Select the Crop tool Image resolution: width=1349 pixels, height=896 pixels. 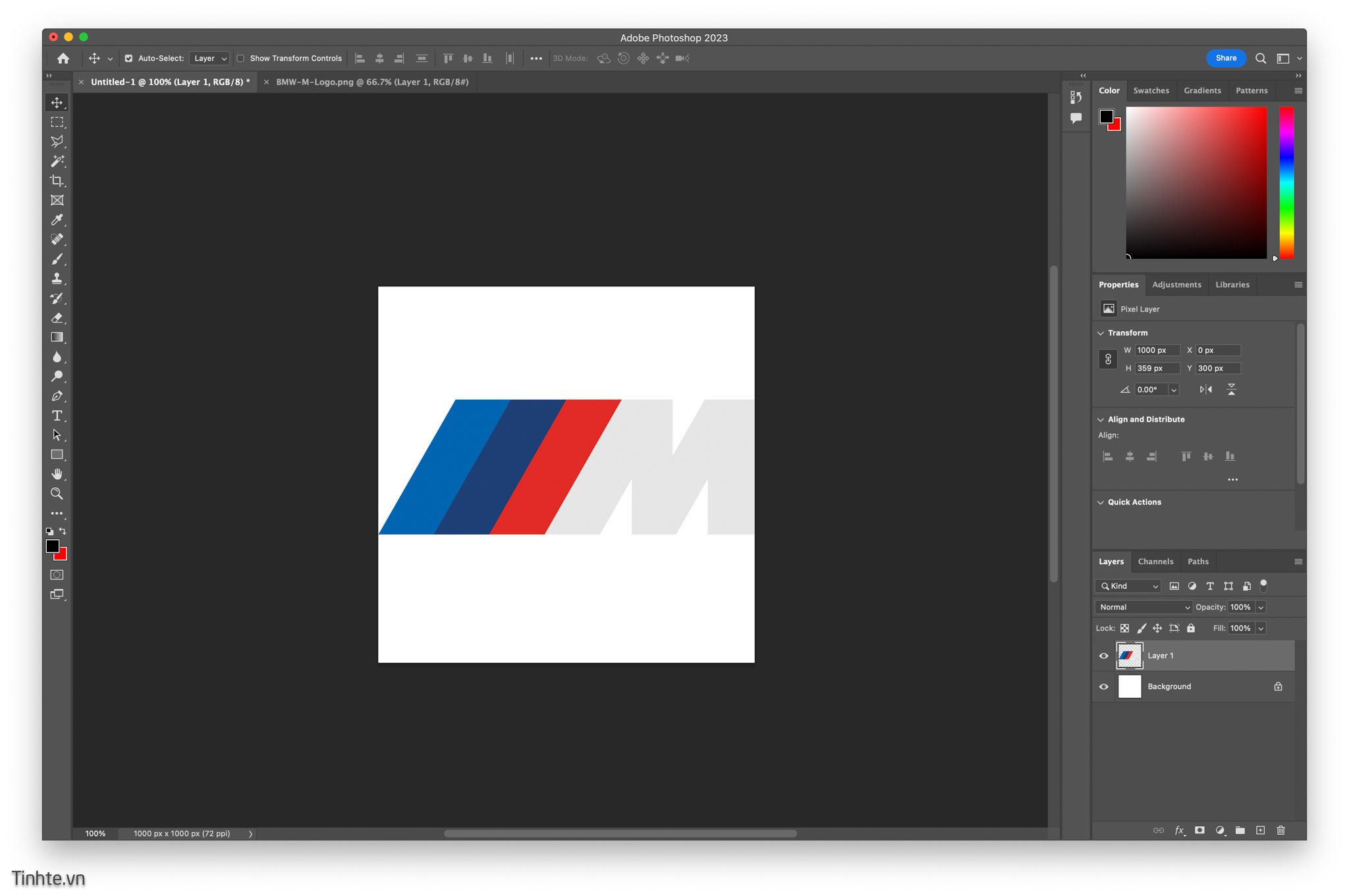[57, 181]
